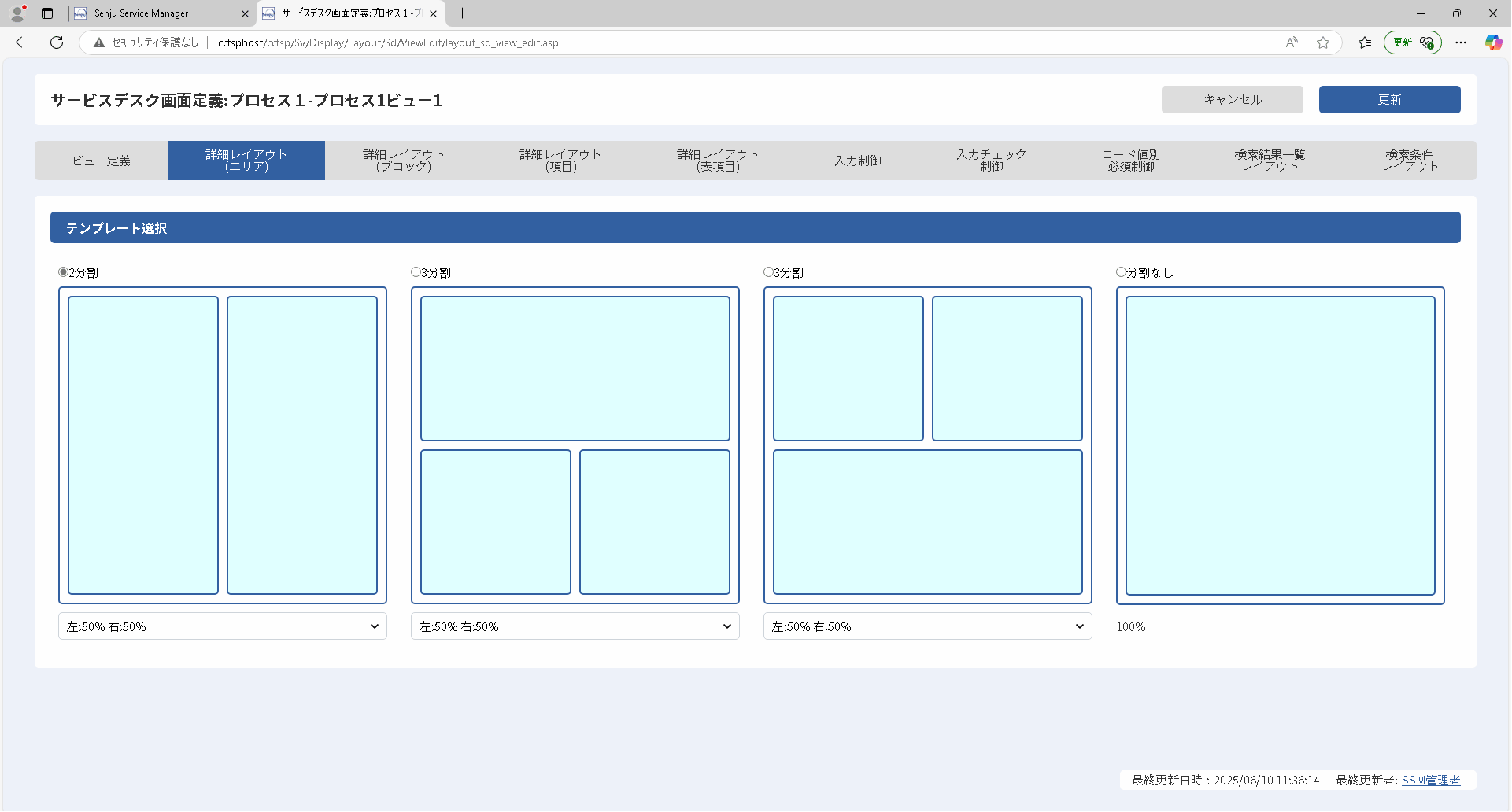Open browser profile icon
Viewport: 1512px width, 812px height.
[x=17, y=13]
